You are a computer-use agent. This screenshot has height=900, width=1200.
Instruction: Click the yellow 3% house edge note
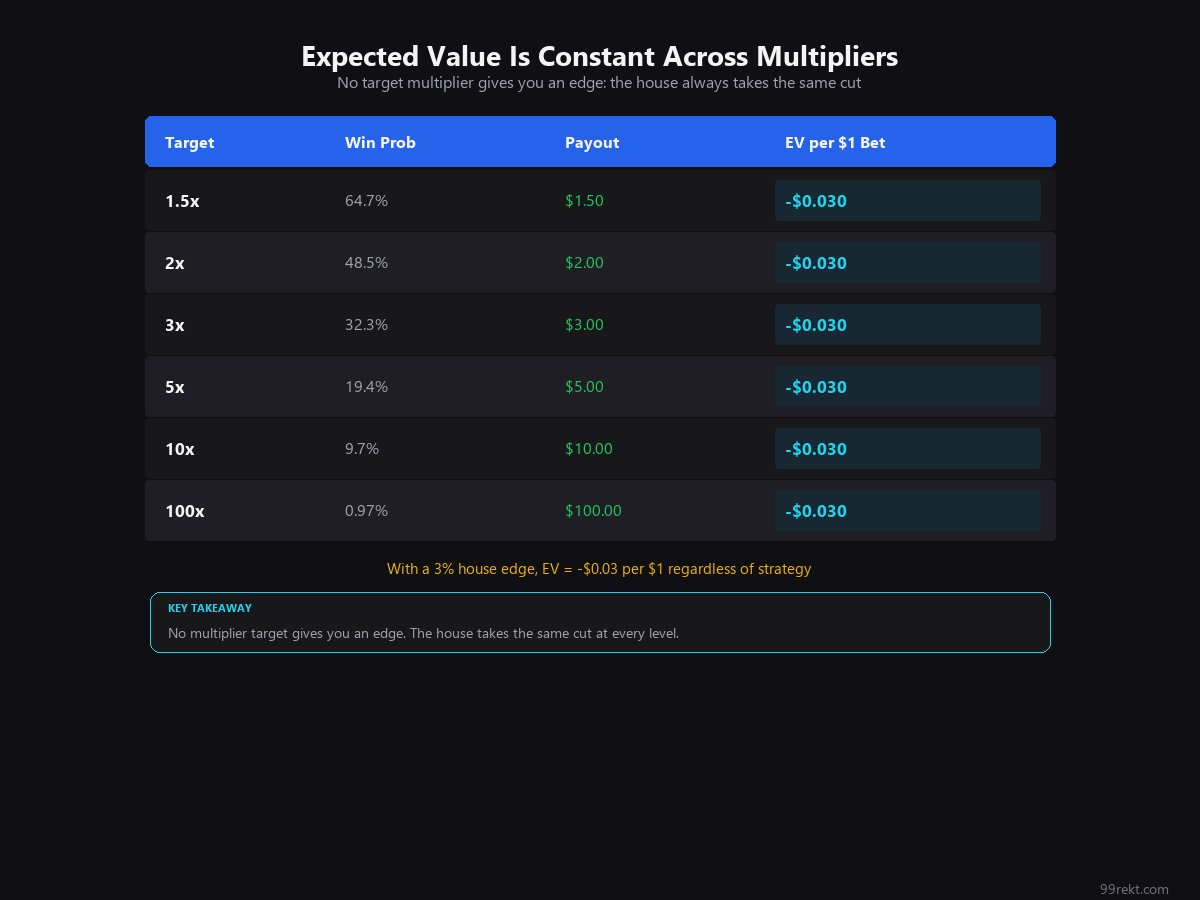tap(599, 569)
